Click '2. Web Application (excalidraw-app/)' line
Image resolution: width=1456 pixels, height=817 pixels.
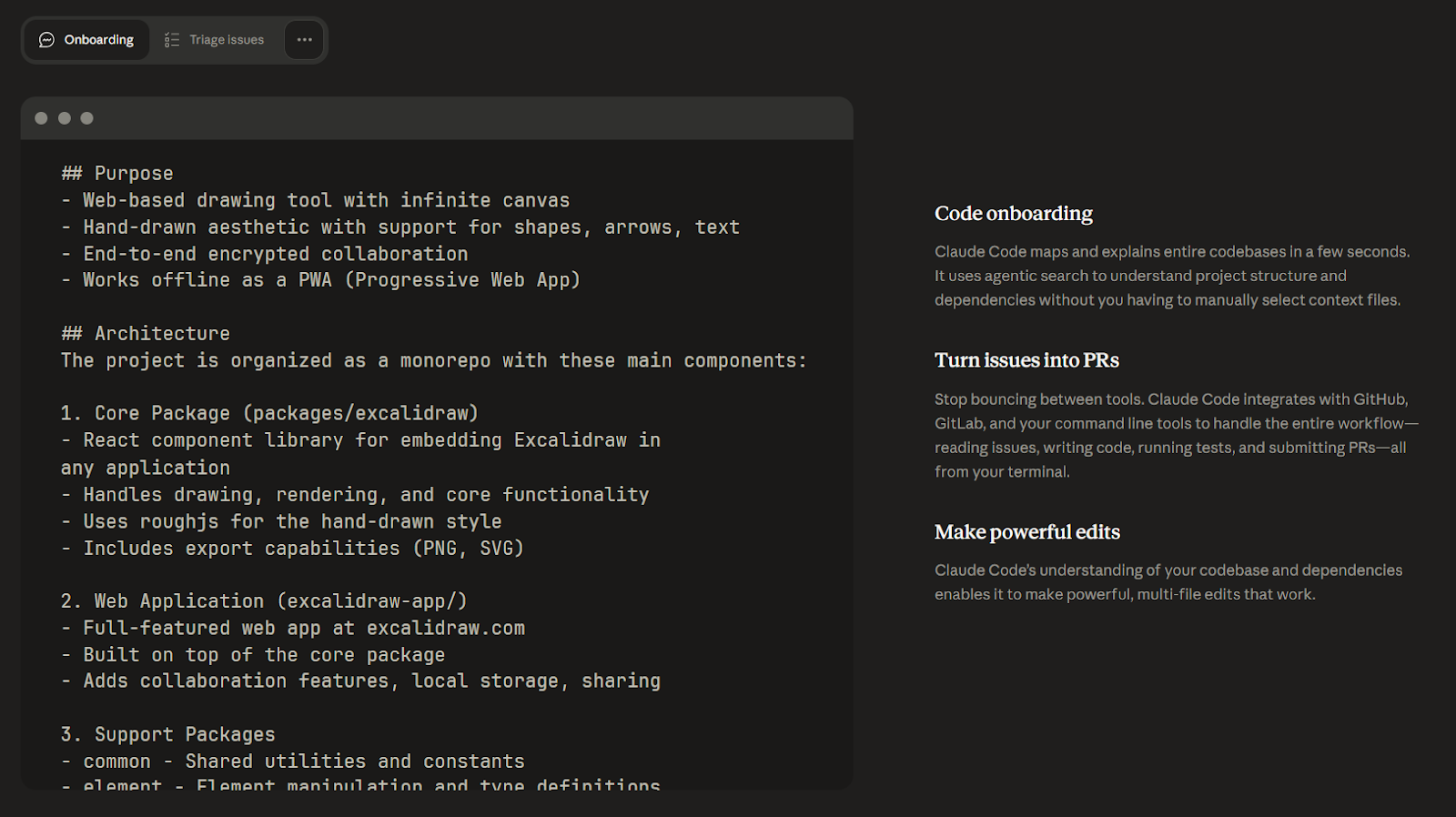264,601
